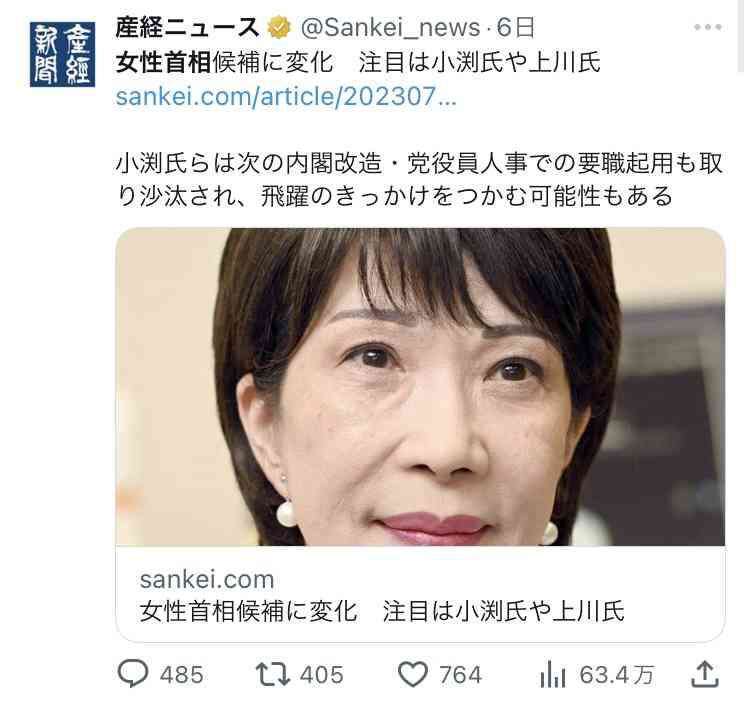Screen dimensions: 750x709
Task: Click the 63.4万 views count
Action: point(617,675)
